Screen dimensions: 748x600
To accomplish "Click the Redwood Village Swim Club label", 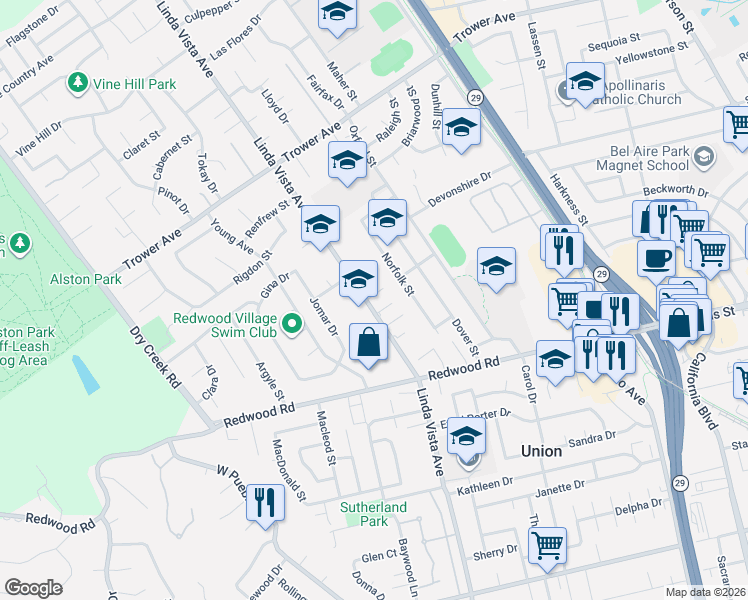I will [x=225, y=325].
